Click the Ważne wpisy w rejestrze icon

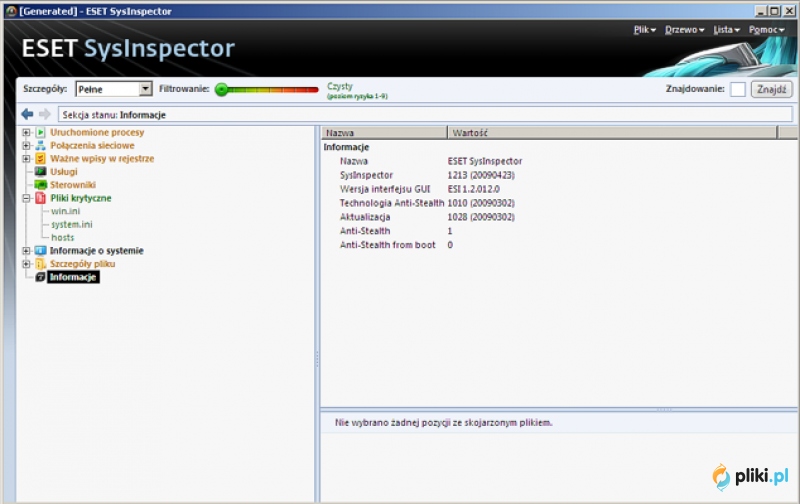click(x=40, y=159)
